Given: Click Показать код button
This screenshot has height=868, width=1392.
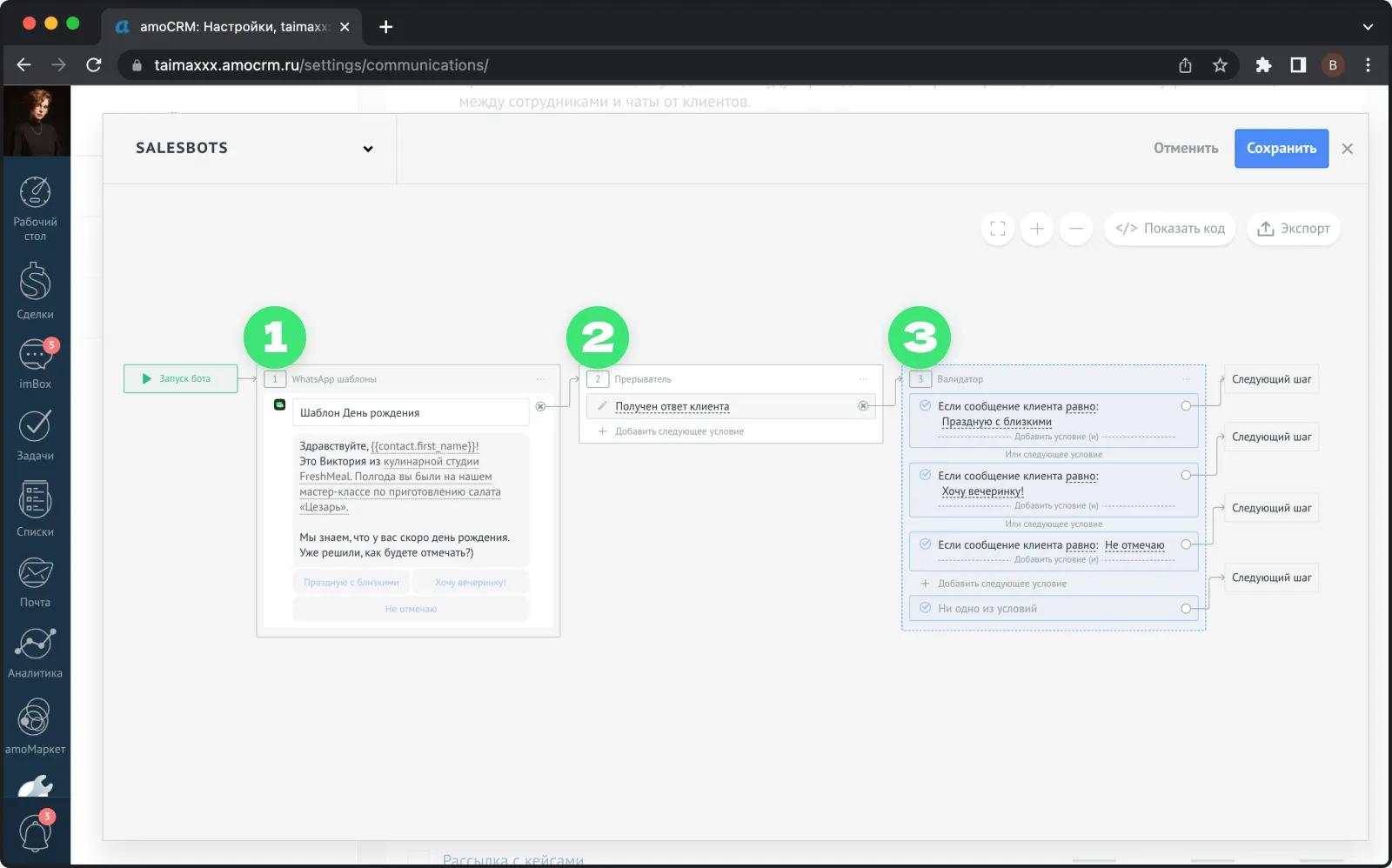Looking at the screenshot, I should tap(1170, 229).
